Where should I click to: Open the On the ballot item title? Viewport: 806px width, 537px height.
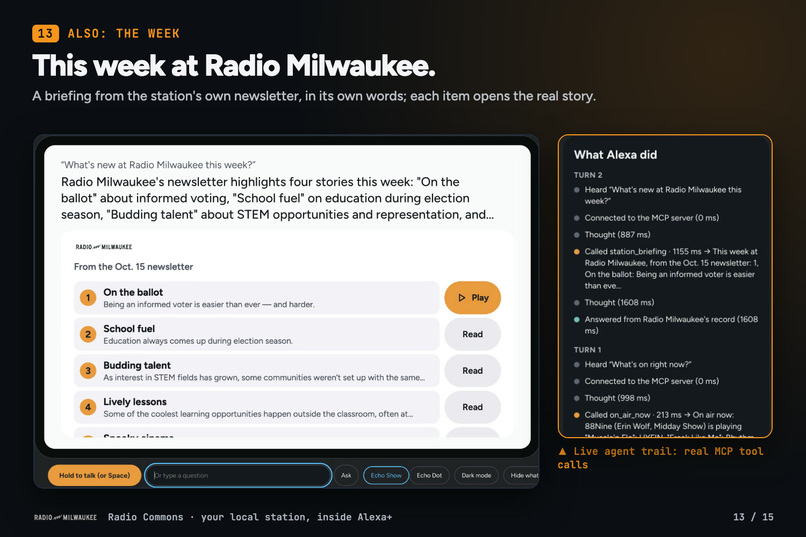point(133,292)
